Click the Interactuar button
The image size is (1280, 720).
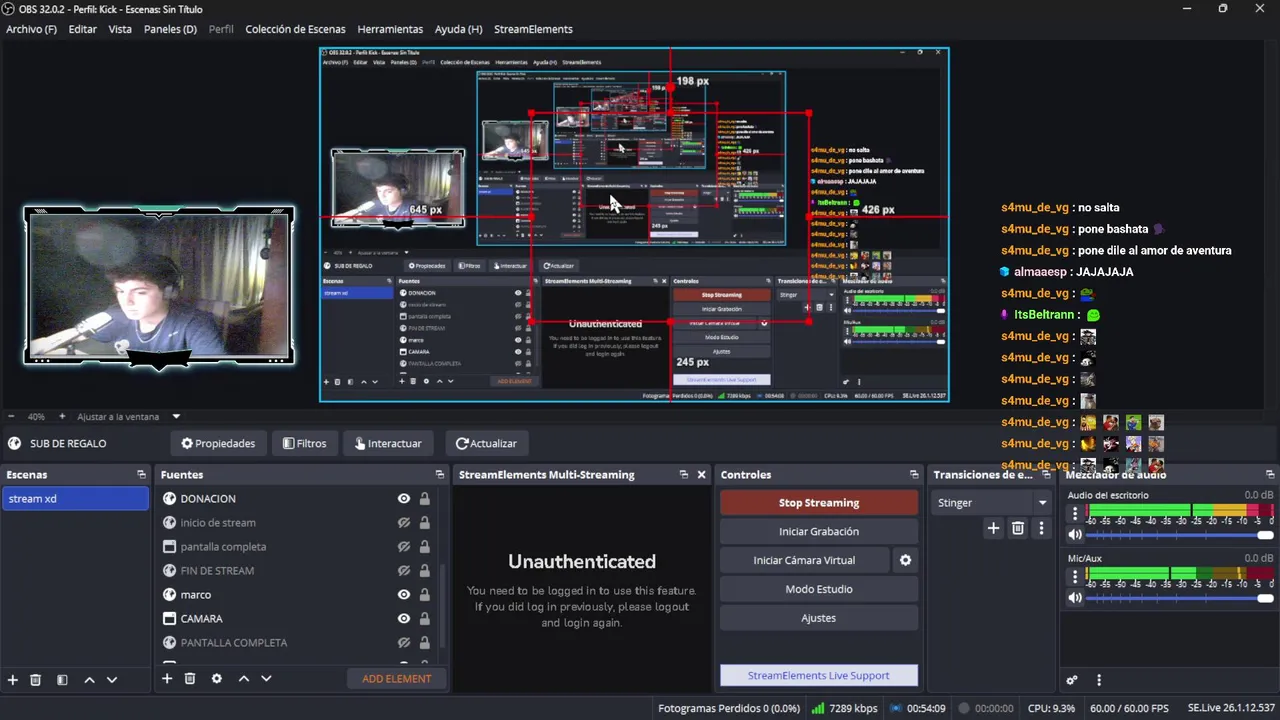click(x=388, y=443)
